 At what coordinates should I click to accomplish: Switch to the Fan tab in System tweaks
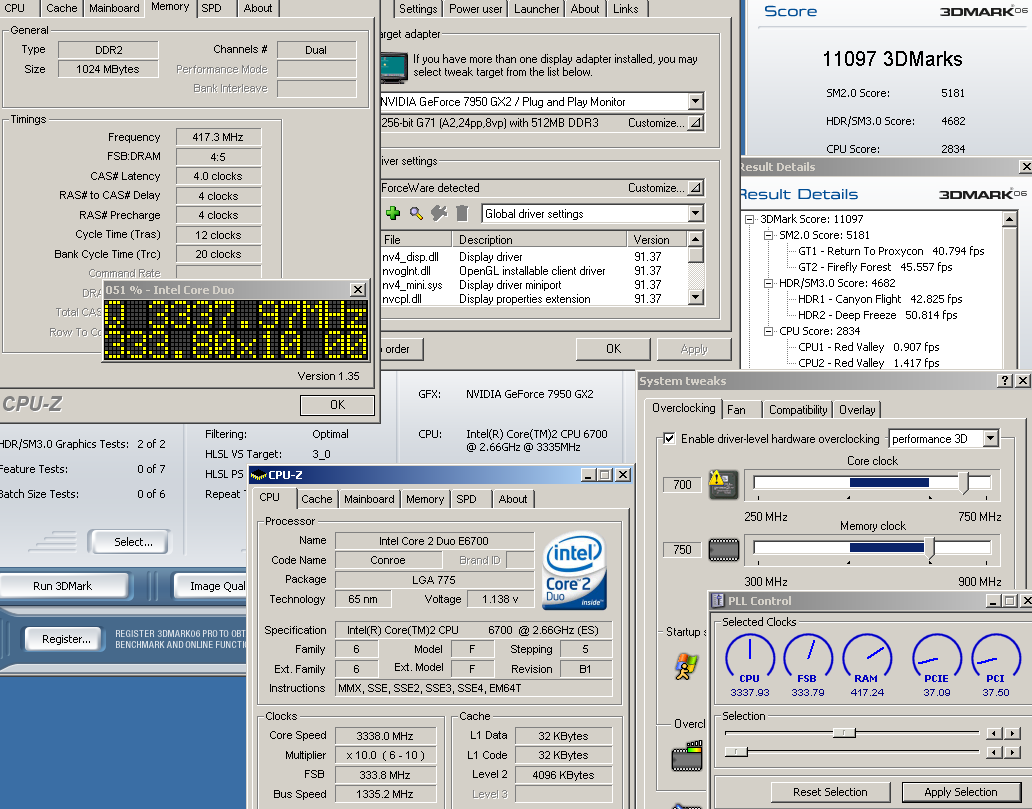736,409
